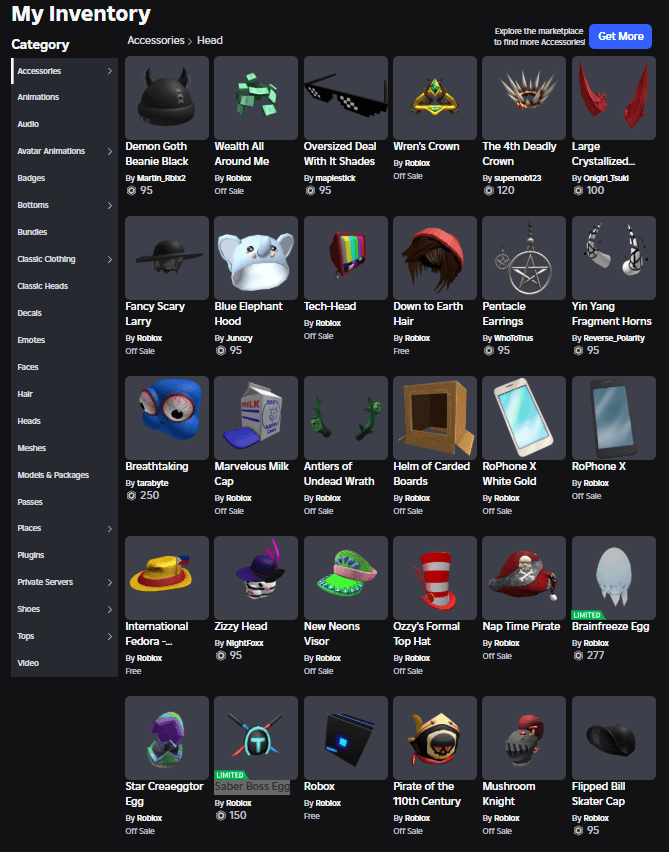Open Models & Packages category
Viewport: 669px width, 852px height.
[53, 475]
